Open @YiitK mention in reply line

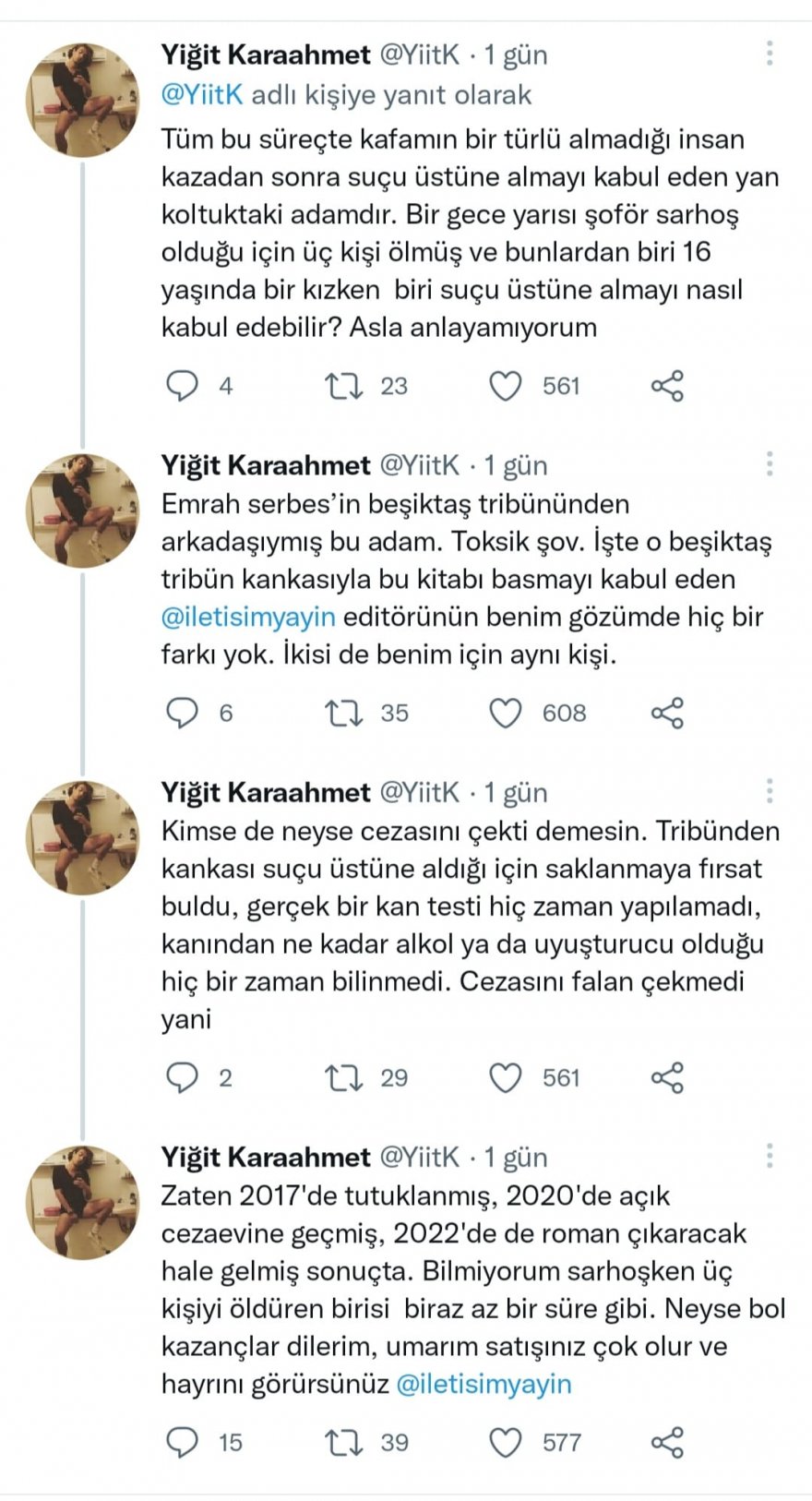coord(202,95)
